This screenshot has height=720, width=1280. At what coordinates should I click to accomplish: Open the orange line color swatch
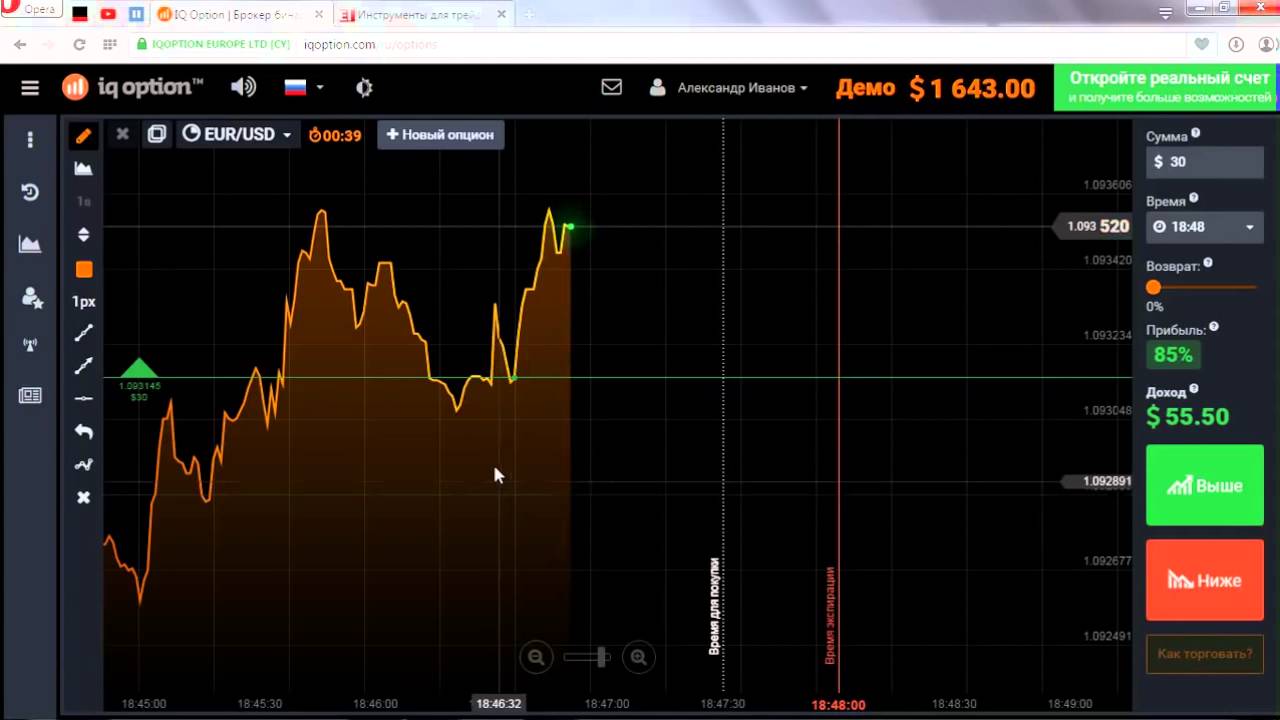pyautogui.click(x=84, y=269)
